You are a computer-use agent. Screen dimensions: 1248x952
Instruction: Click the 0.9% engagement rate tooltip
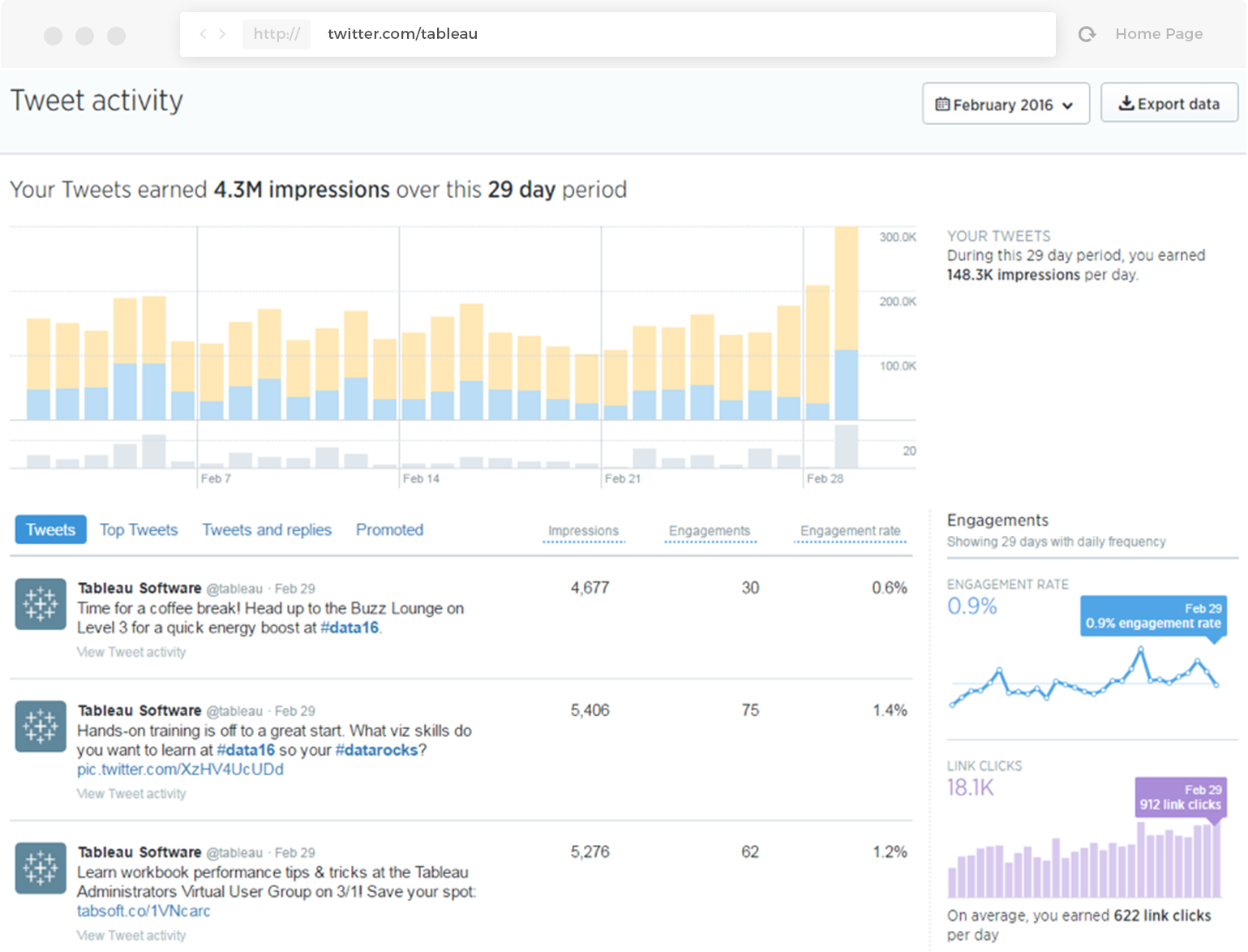click(1153, 616)
